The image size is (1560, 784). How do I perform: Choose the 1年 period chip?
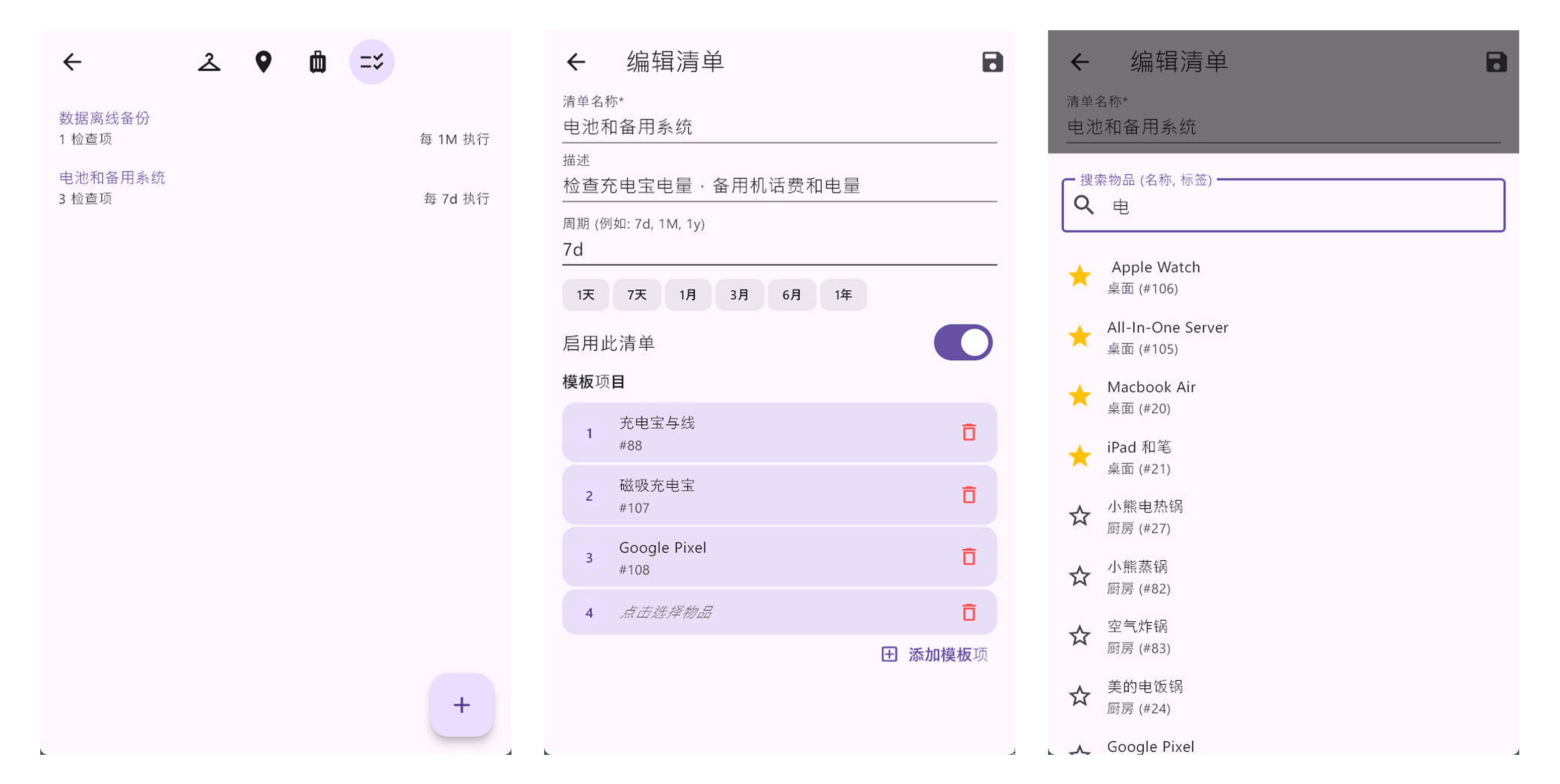843,295
